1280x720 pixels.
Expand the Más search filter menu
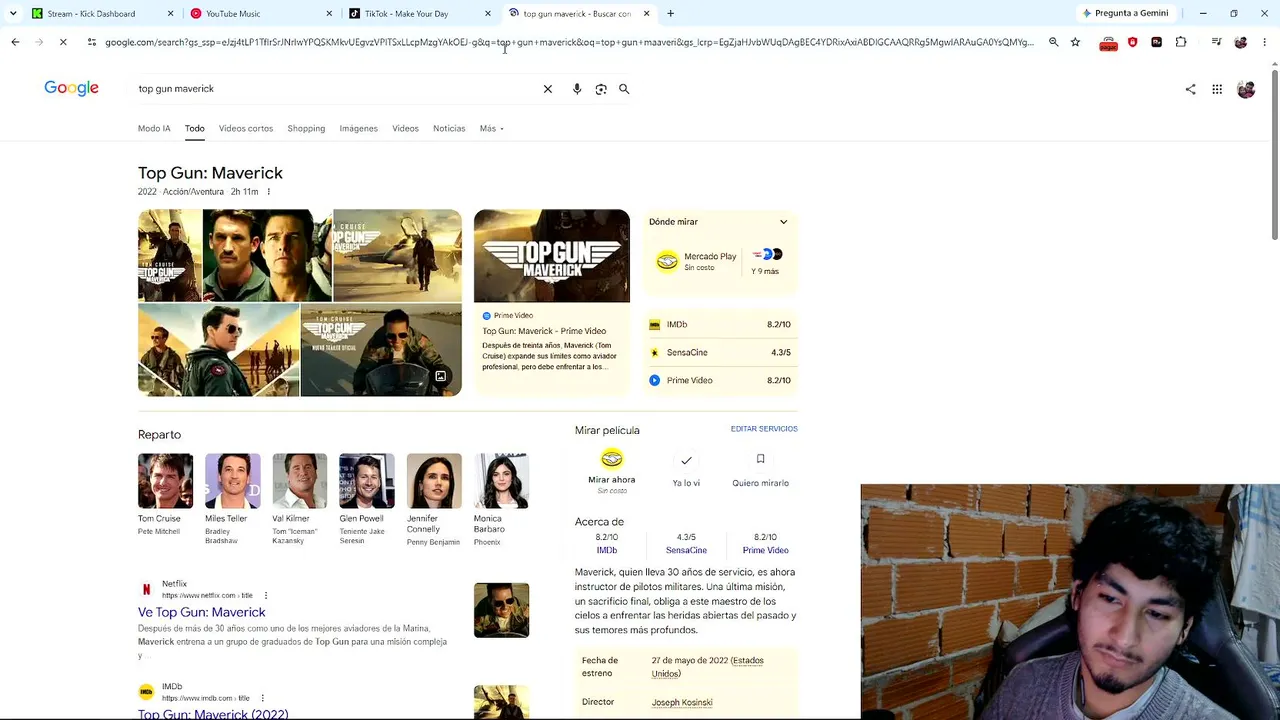[491, 128]
